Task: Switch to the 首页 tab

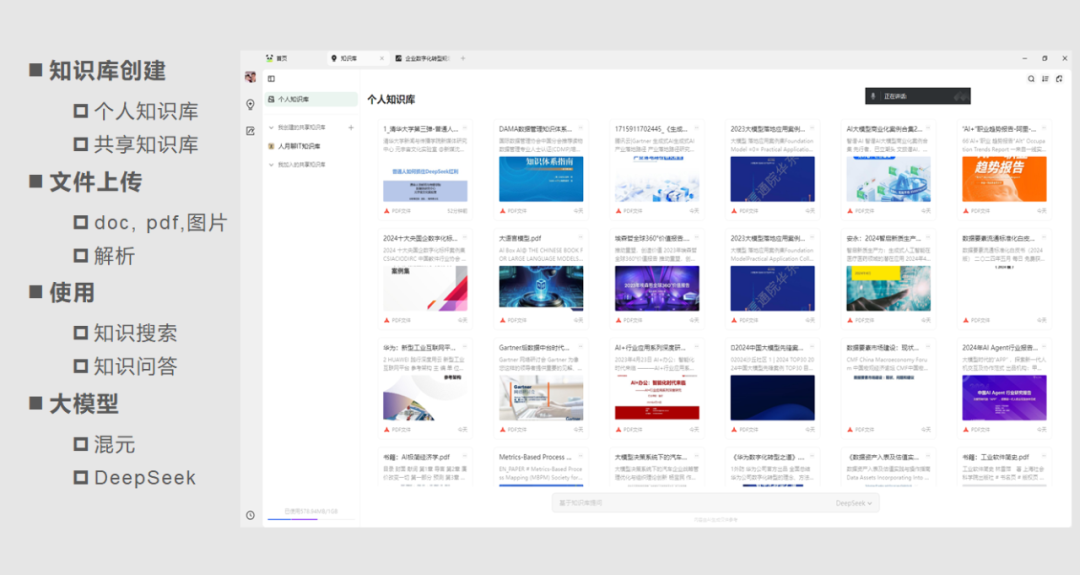Action: 277,59
